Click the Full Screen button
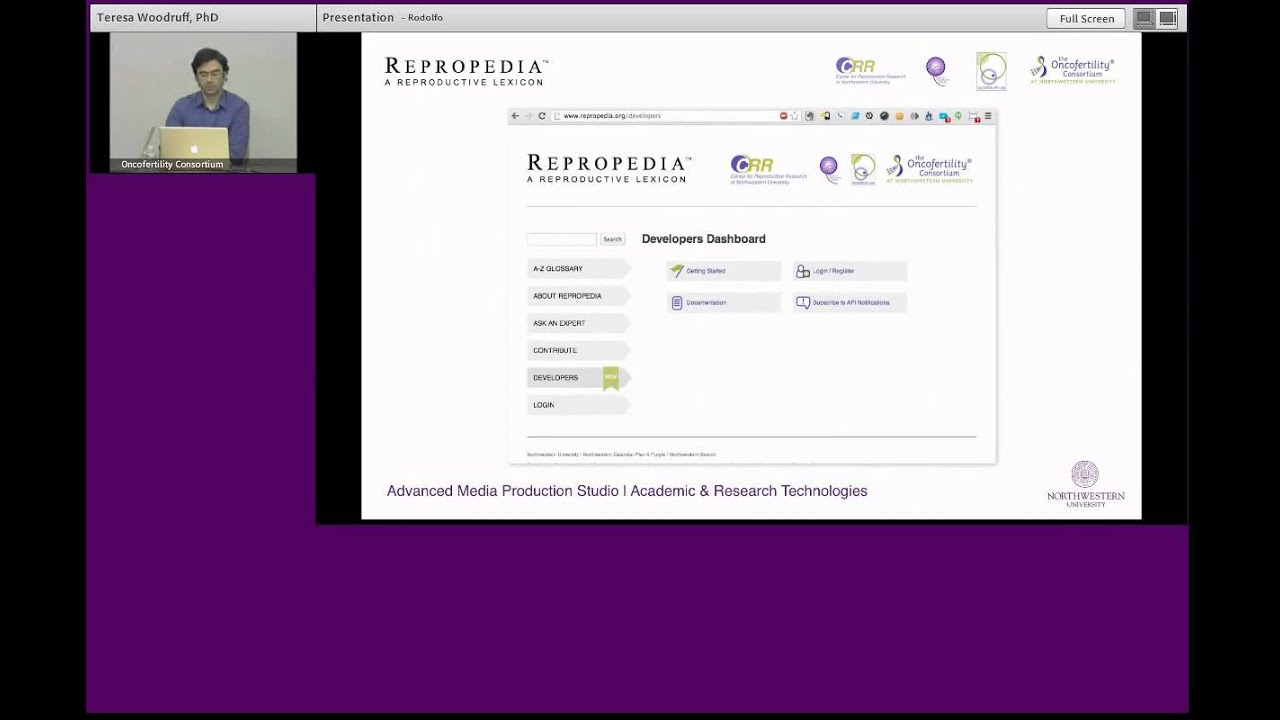 [1086, 18]
